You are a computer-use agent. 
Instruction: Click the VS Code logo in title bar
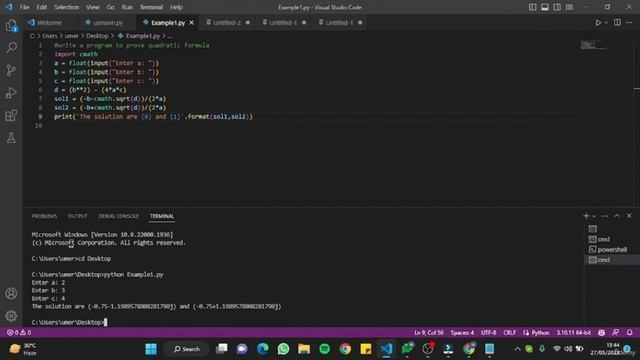point(9,7)
